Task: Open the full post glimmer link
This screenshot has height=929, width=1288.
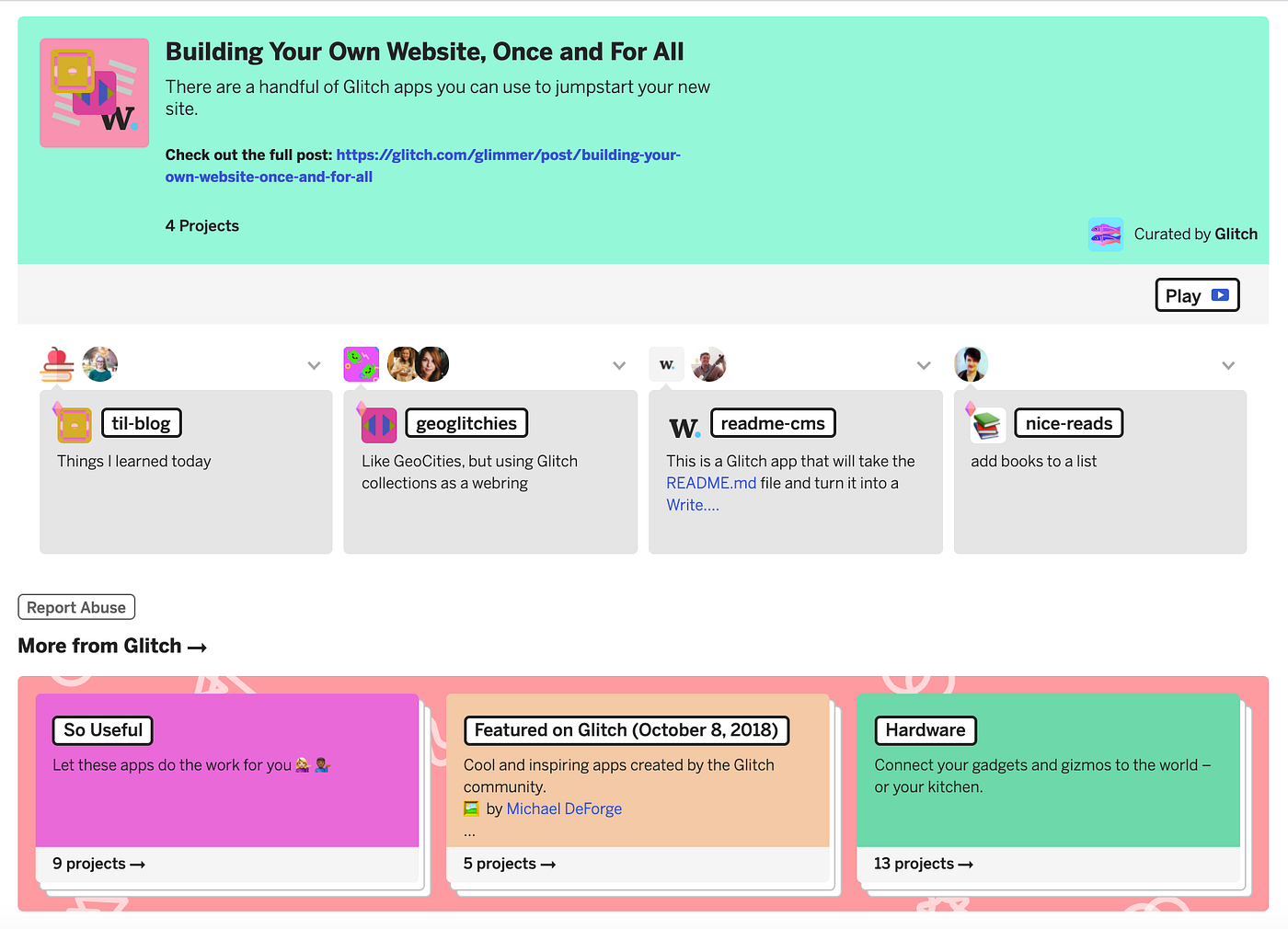Action: coord(507,155)
